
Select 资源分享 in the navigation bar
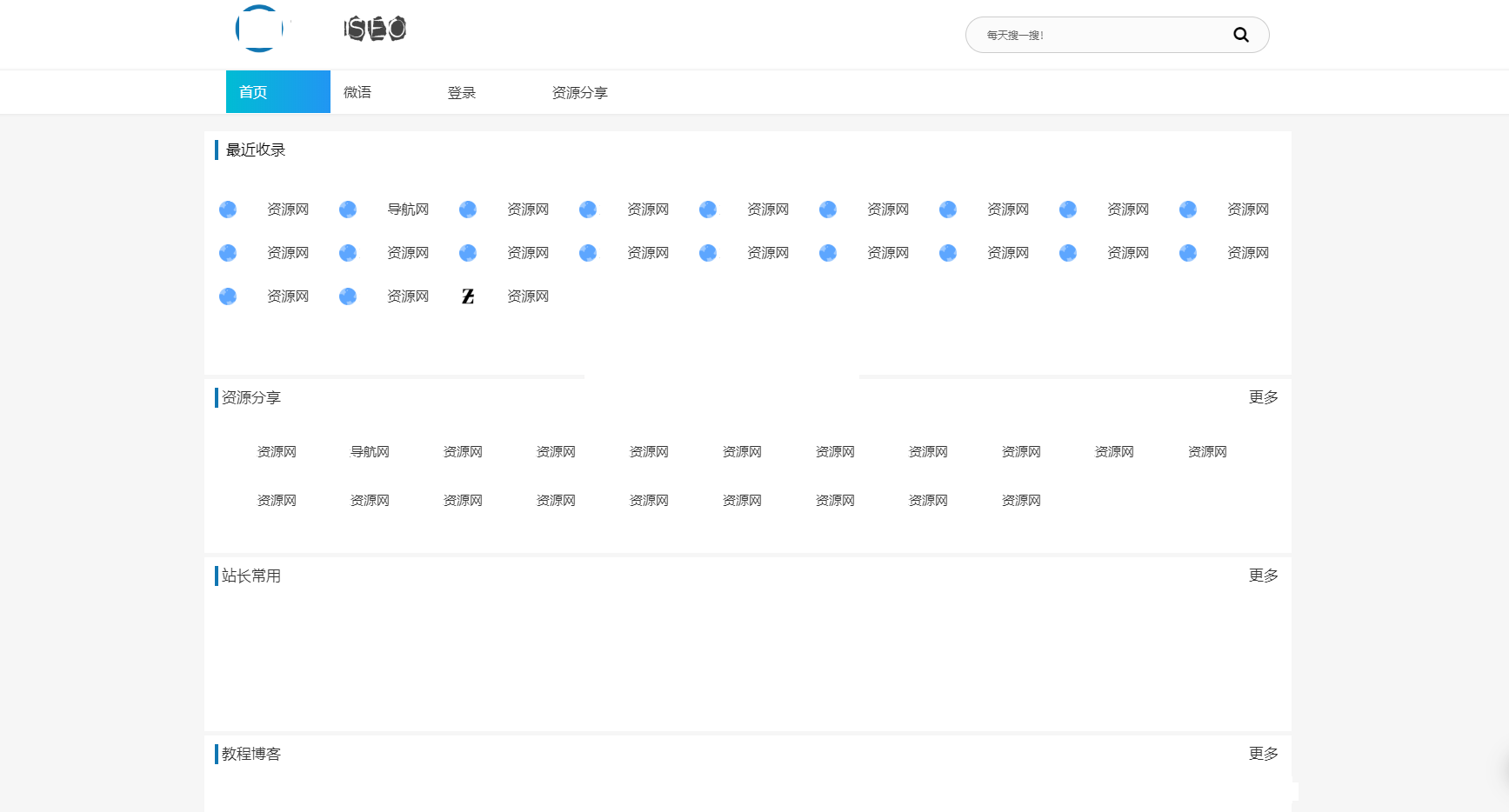pyautogui.click(x=580, y=91)
